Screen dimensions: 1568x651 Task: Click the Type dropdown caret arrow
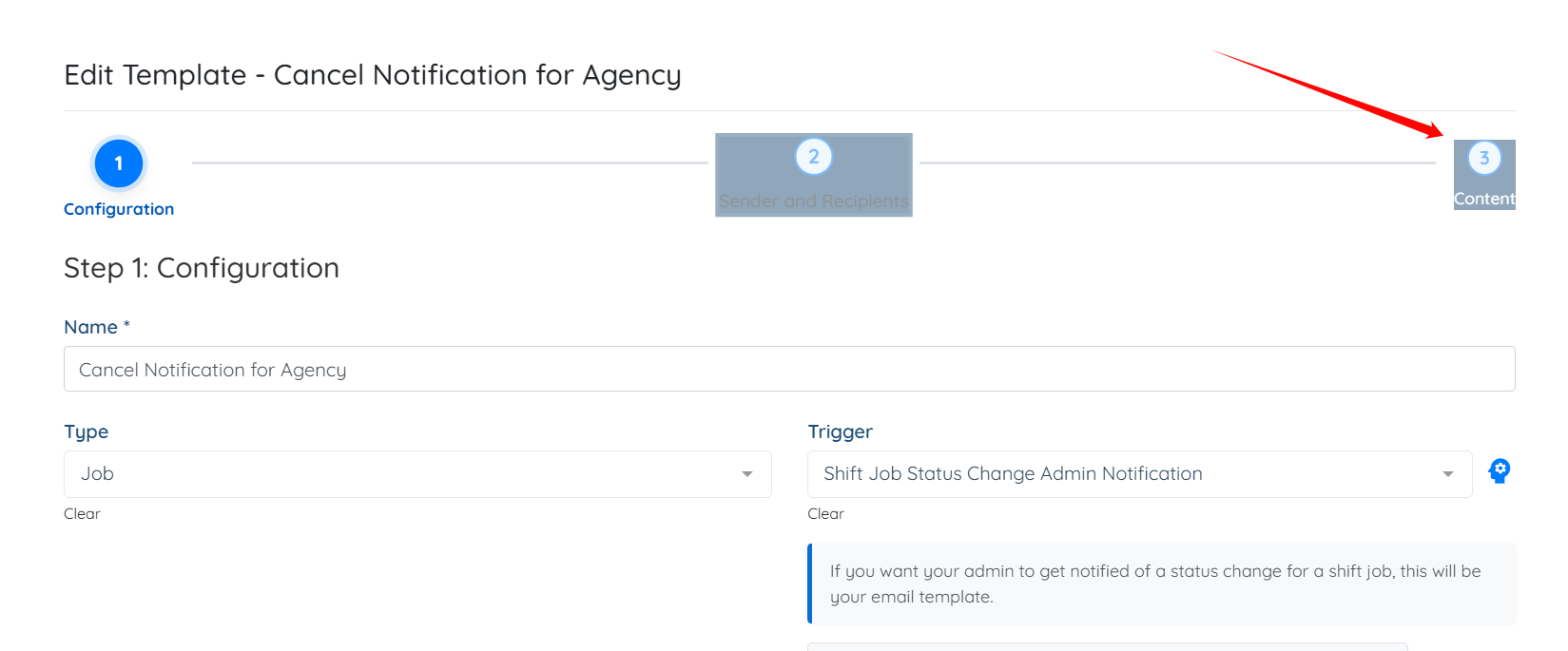[747, 474]
